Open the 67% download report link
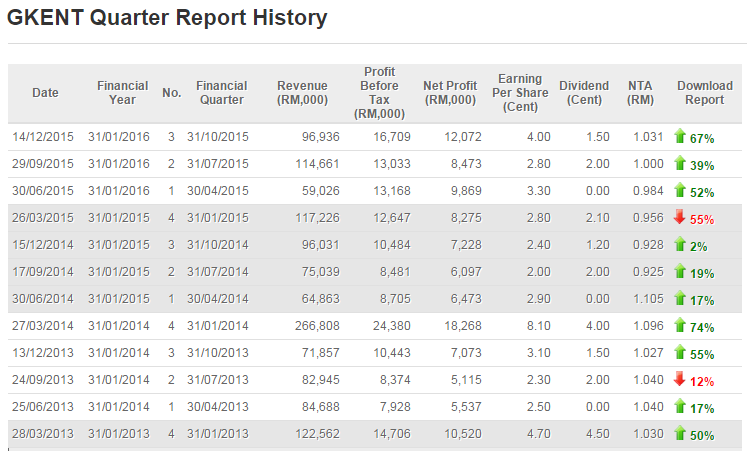This screenshot has height=451, width=747. (x=702, y=139)
